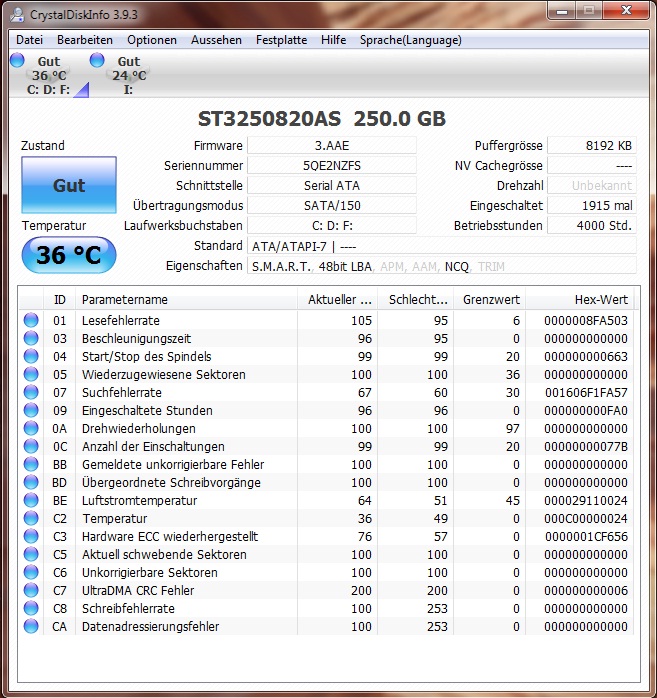657x698 pixels.
Task: Open the Festplatte menu
Action: (281, 40)
